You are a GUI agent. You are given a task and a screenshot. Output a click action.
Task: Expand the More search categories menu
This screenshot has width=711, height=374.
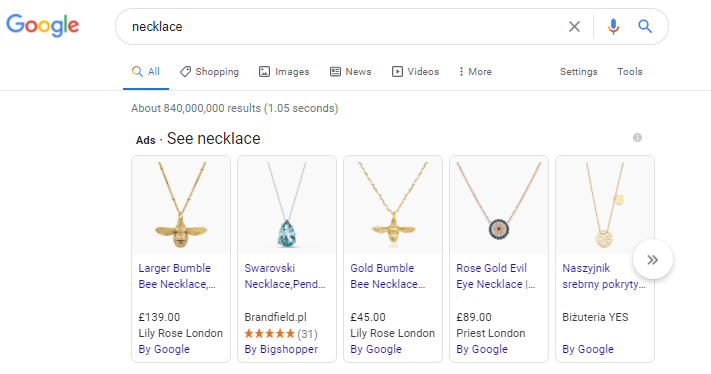pyautogui.click(x=475, y=72)
